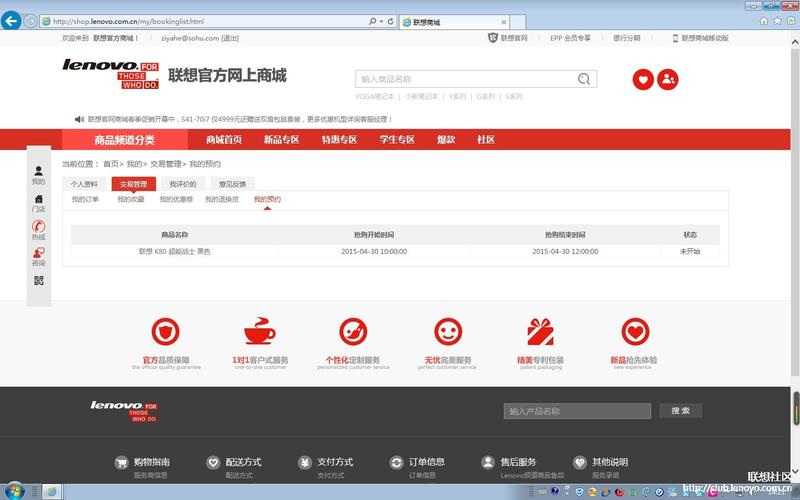Open the 我的优惠券 sub-tab

tap(177, 199)
